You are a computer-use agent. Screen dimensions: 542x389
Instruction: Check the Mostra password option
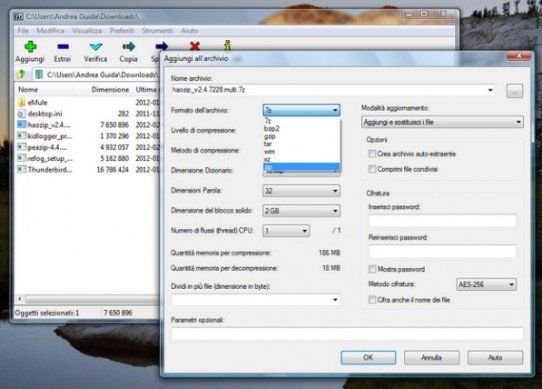tap(372, 269)
